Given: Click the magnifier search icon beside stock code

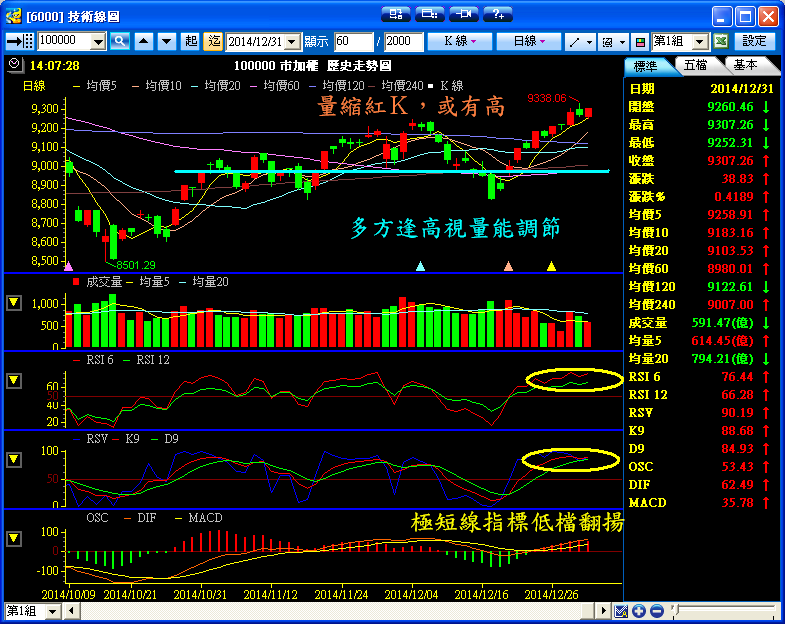Looking at the screenshot, I should [120, 41].
